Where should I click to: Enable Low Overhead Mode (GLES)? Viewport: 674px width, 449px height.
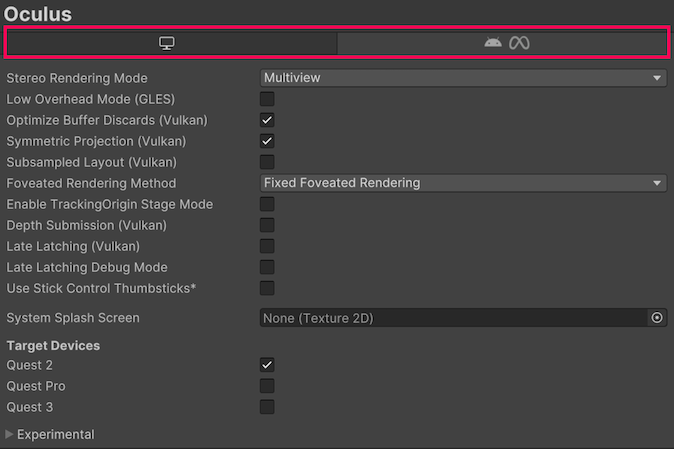(267, 99)
